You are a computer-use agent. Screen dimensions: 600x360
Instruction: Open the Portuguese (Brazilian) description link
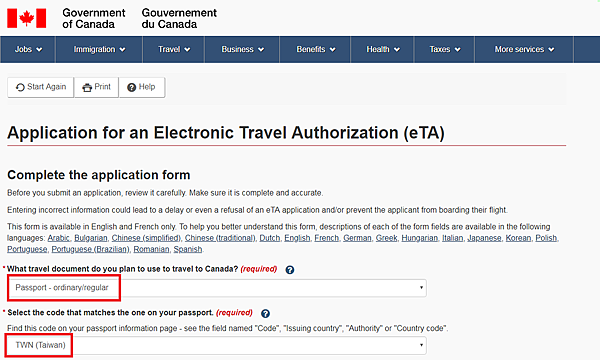(90, 249)
